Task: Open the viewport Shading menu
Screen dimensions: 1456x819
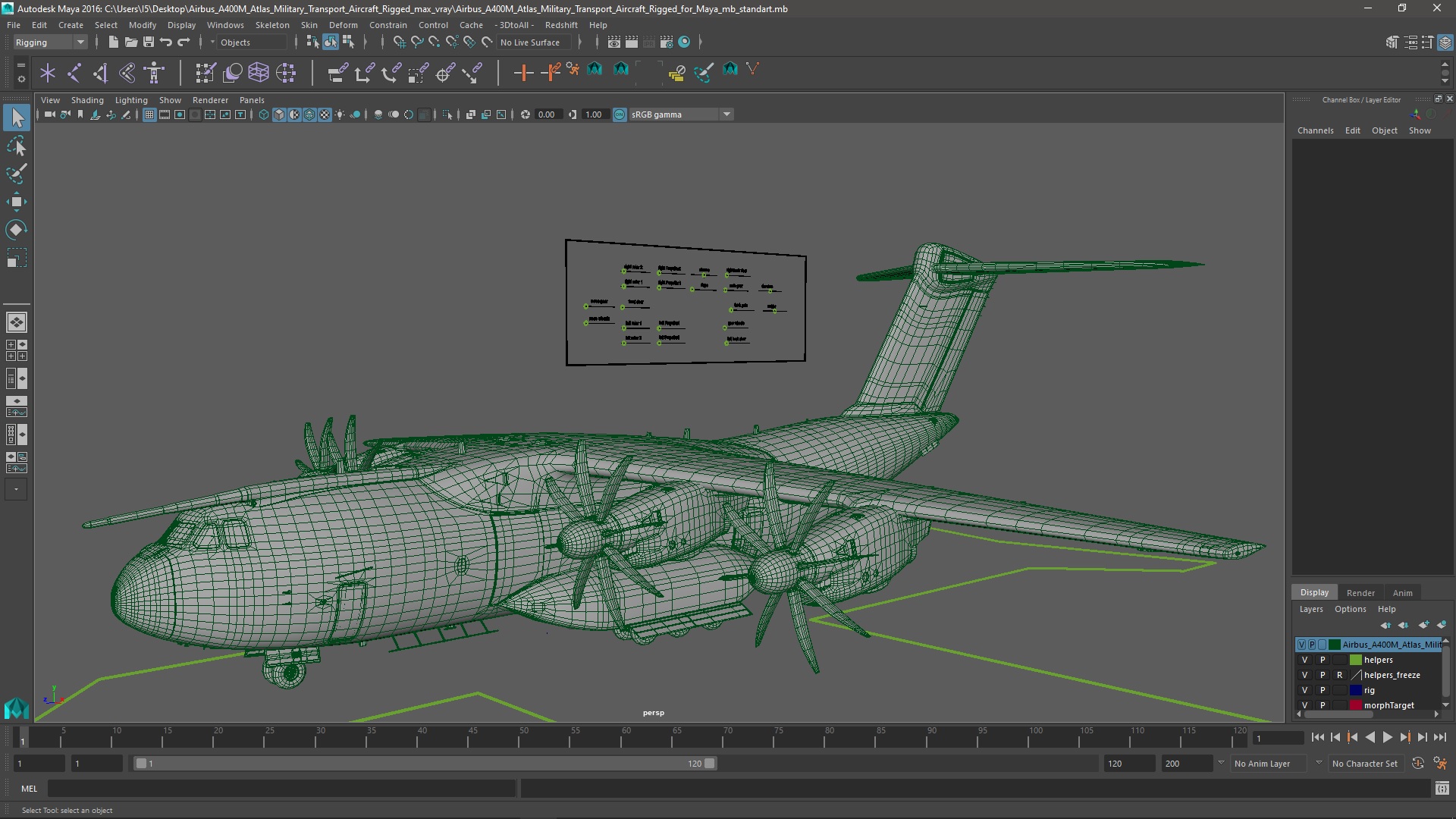Action: click(x=87, y=100)
